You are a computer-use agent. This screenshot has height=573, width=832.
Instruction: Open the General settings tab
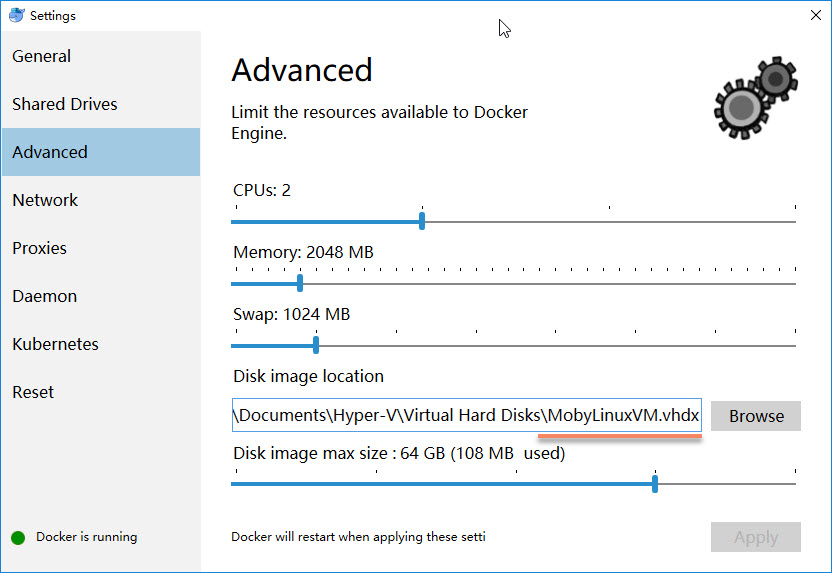tap(42, 56)
